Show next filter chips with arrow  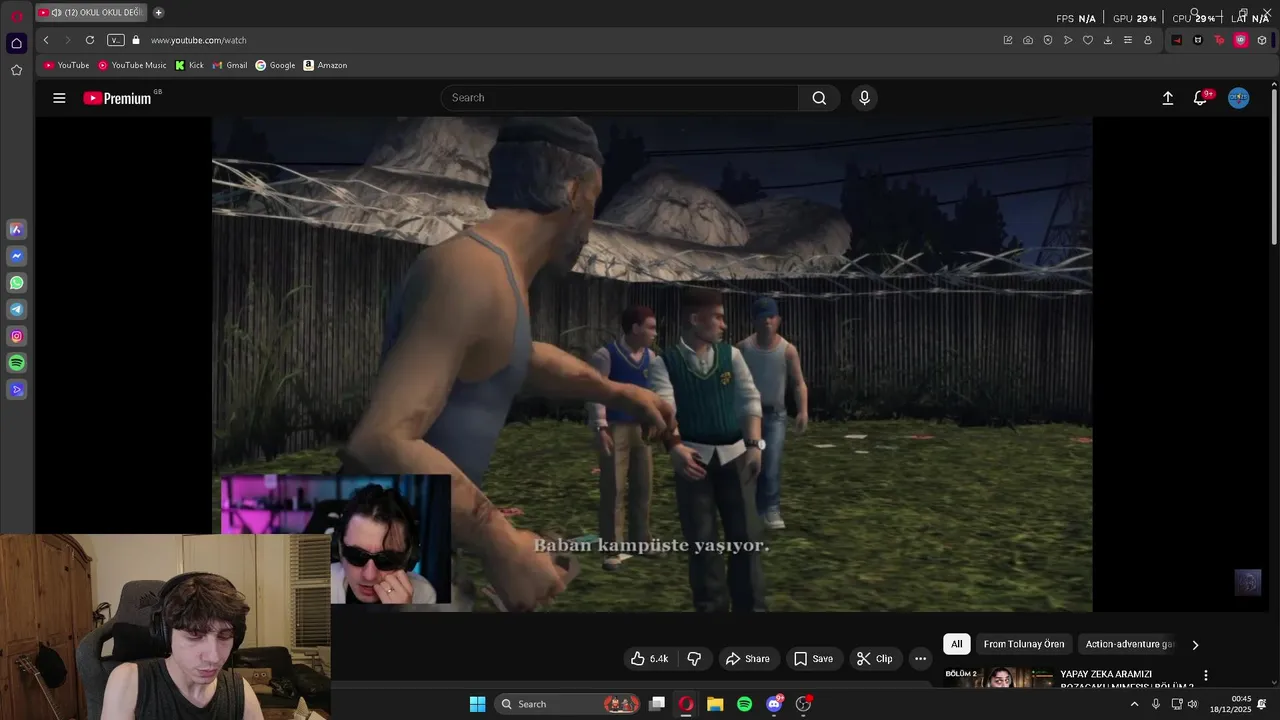[x=1195, y=645]
